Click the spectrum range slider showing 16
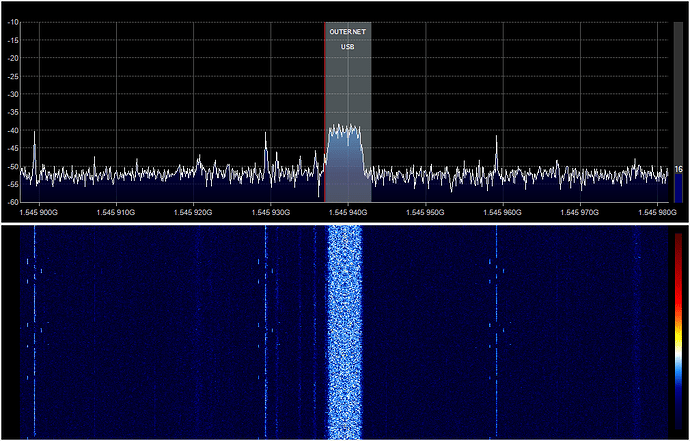690x441 pixels. pyautogui.click(x=678, y=112)
